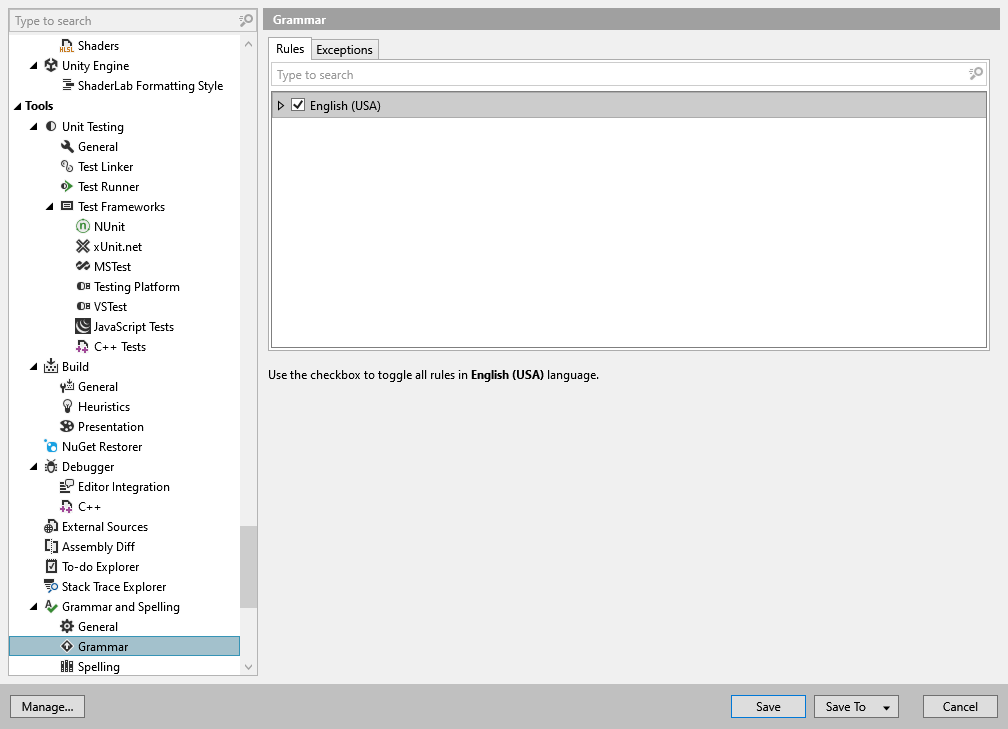Image resolution: width=1008 pixels, height=729 pixels.
Task: Click the MSTest settings icon
Action: pos(83,266)
